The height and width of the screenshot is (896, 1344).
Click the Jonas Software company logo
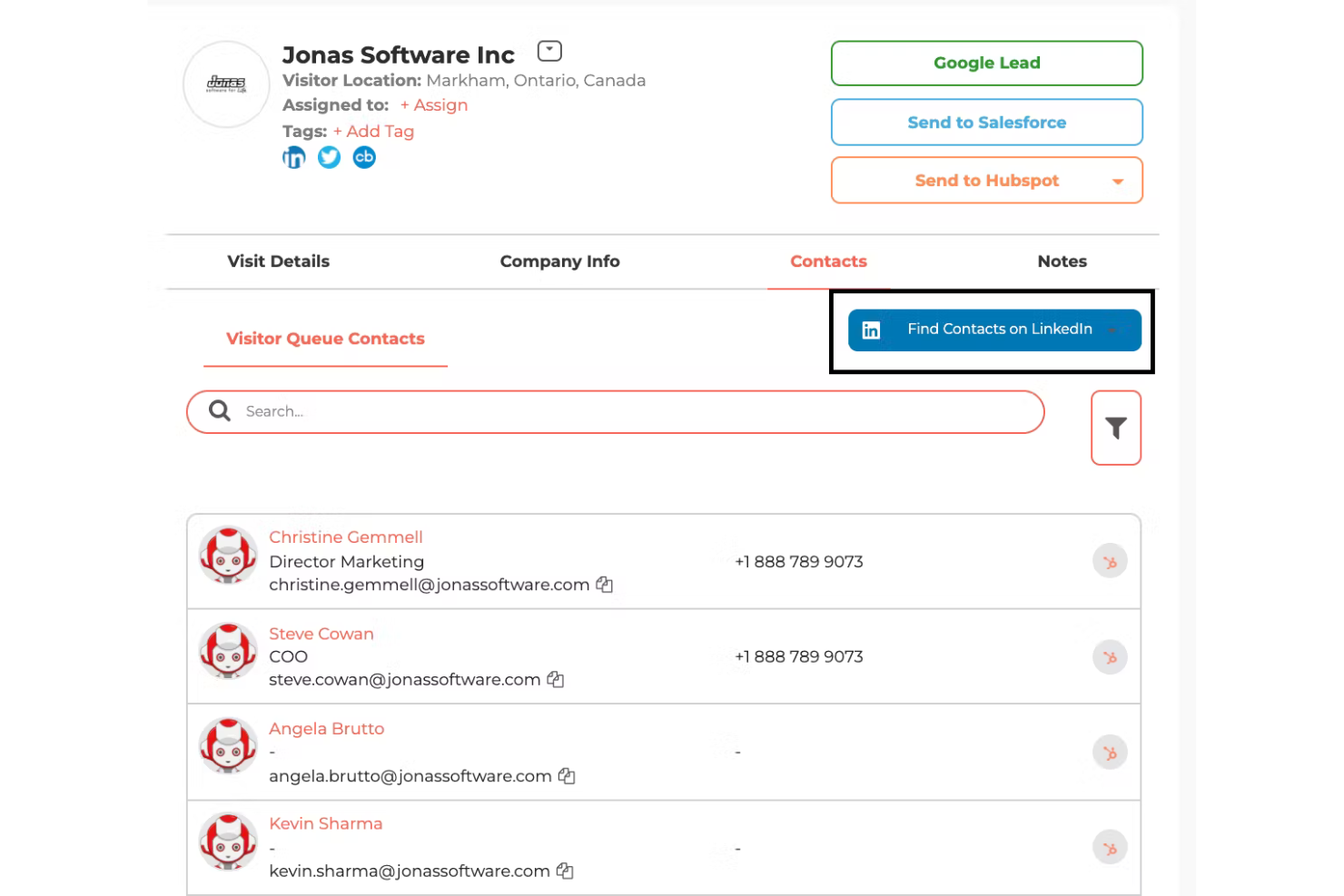click(x=226, y=84)
